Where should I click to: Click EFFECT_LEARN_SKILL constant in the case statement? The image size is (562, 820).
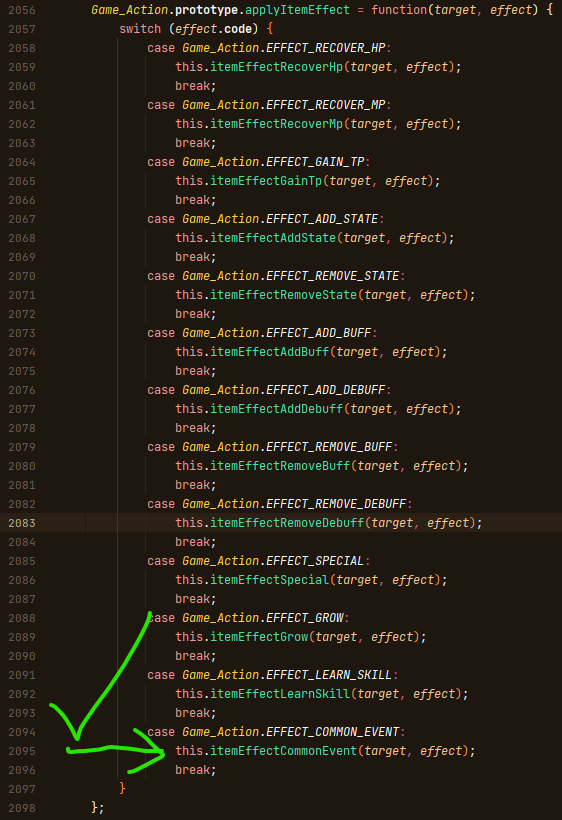(x=329, y=675)
